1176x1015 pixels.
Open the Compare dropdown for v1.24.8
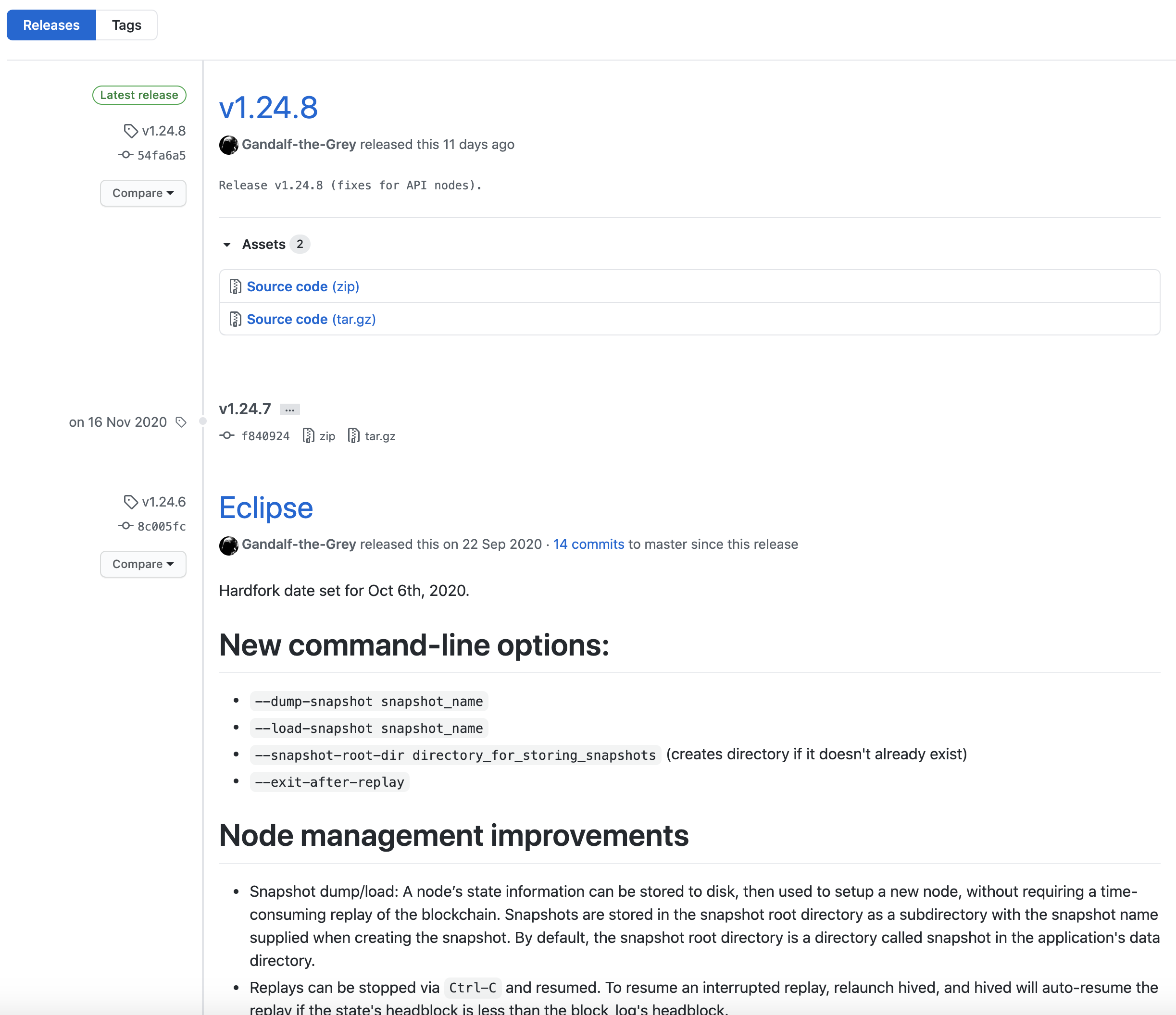143,194
